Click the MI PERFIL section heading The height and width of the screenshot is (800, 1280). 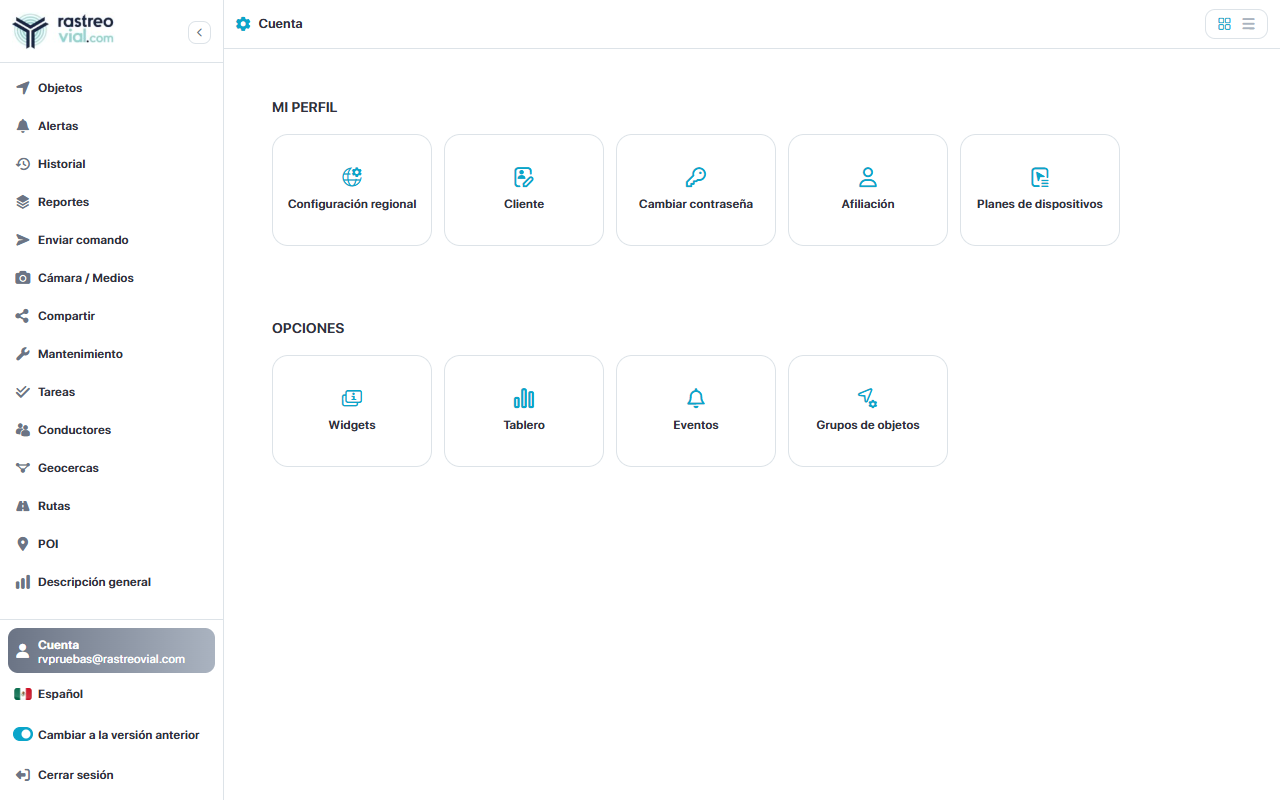pos(305,107)
